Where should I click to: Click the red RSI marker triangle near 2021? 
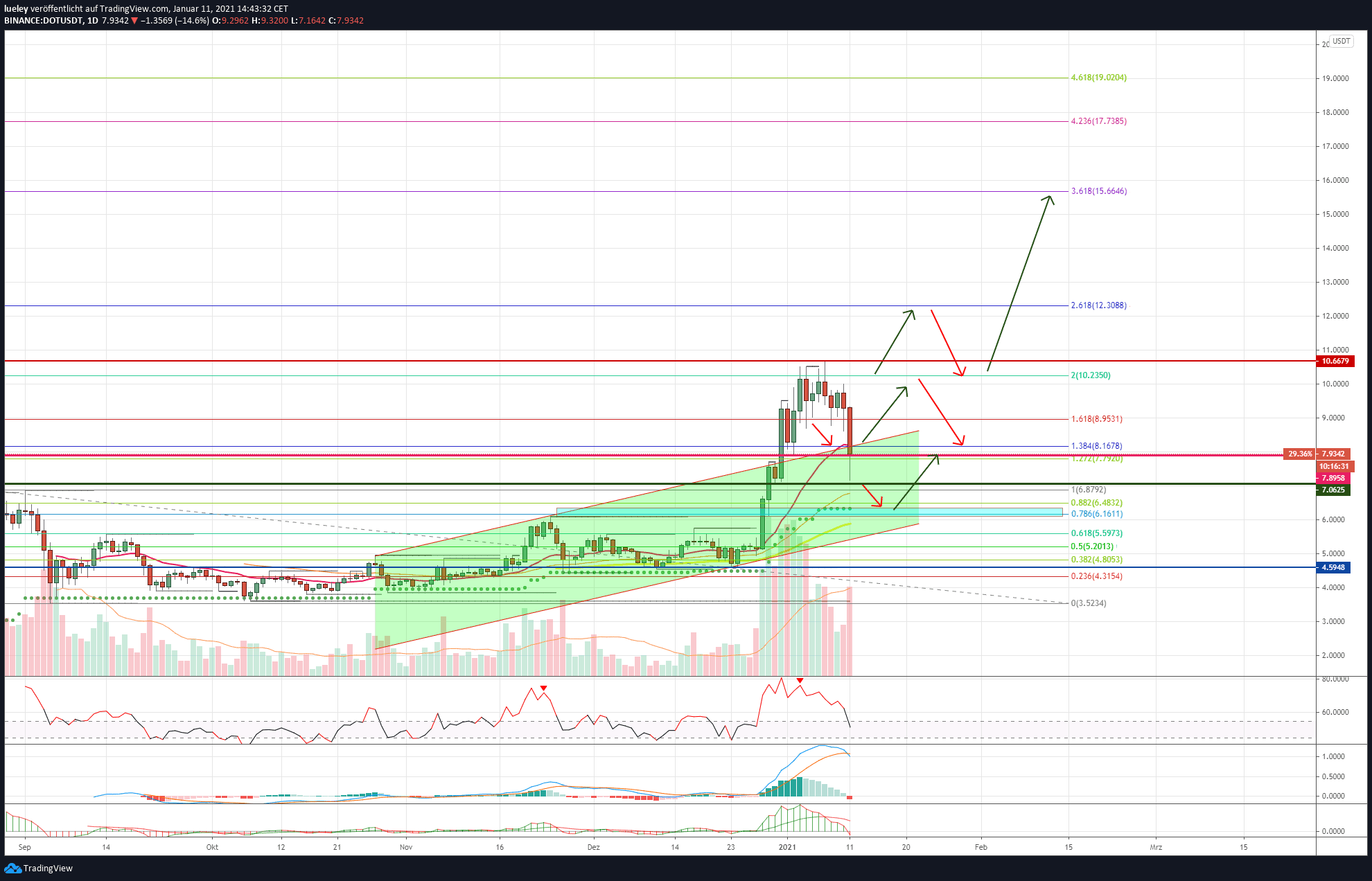pyautogui.click(x=800, y=681)
